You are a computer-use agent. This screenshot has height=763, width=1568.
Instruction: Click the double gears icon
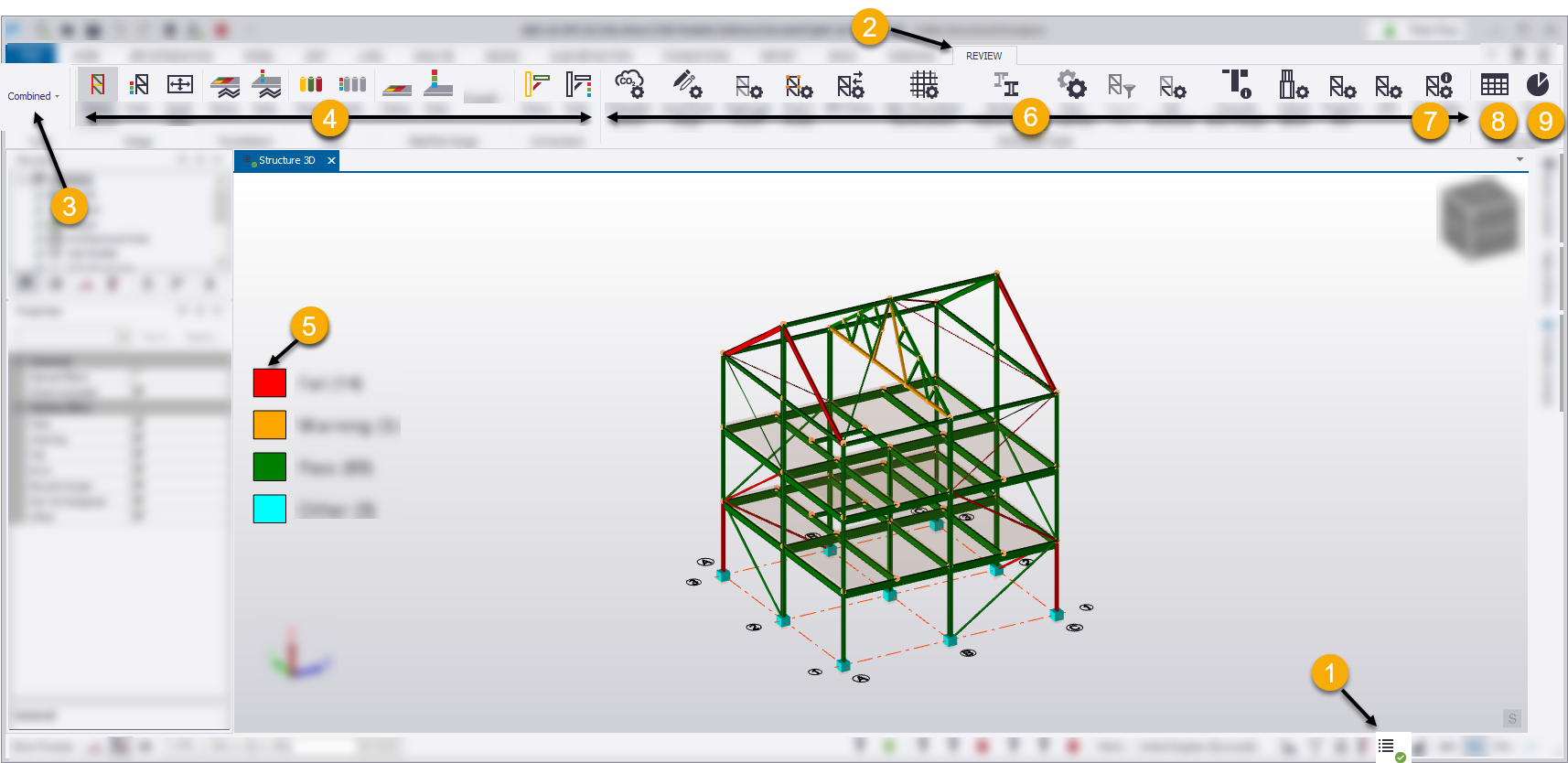click(1071, 85)
